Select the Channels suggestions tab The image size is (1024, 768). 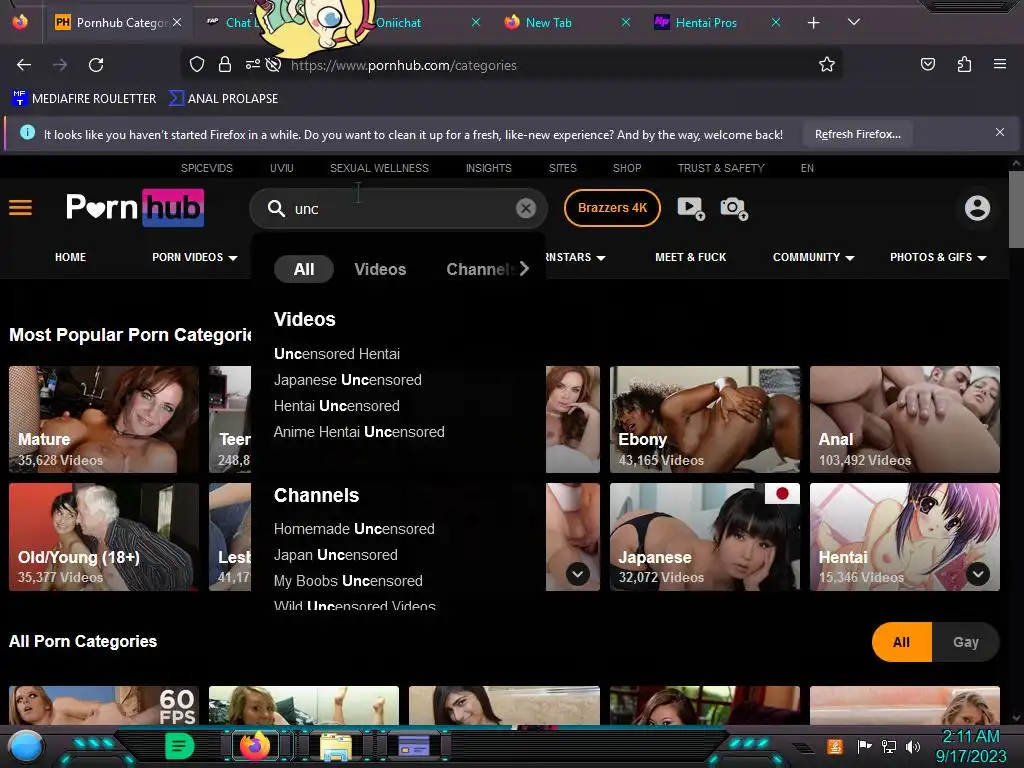tap(481, 269)
